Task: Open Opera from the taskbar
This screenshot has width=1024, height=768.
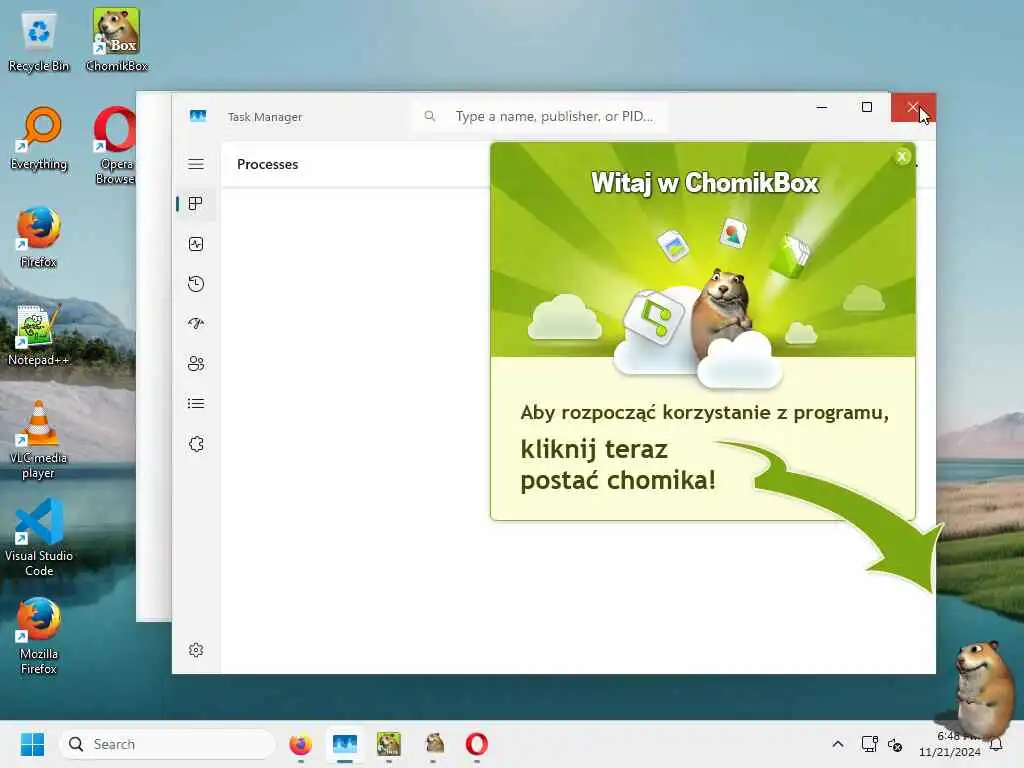Action: (x=477, y=744)
